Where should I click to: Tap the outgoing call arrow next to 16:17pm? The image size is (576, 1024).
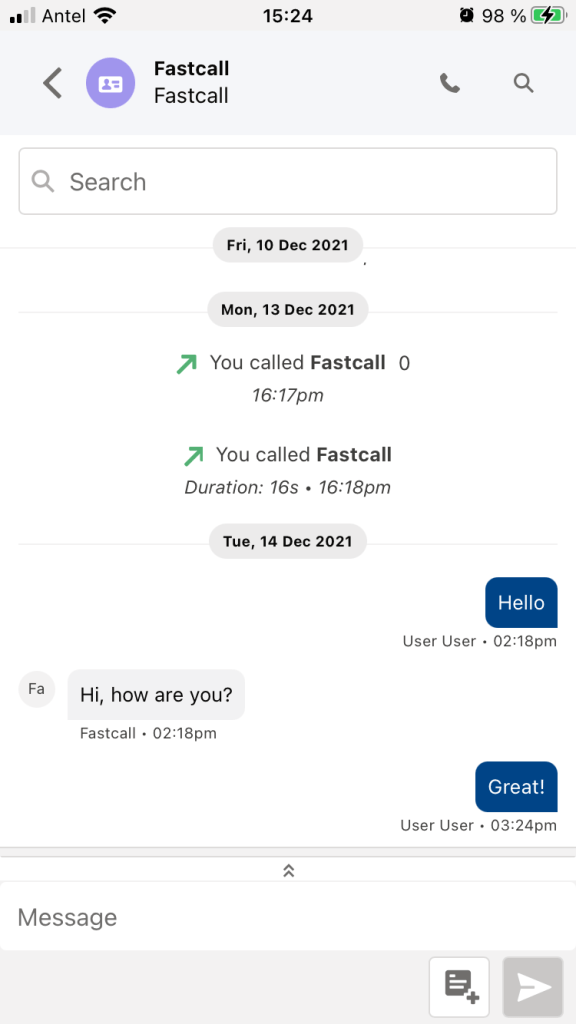[186, 363]
